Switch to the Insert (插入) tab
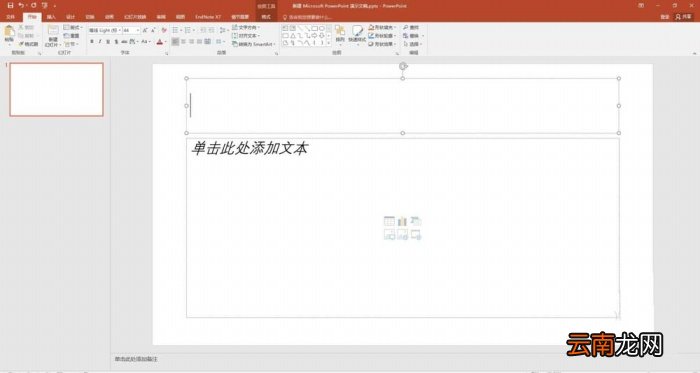The height and width of the screenshot is (373, 700). 51,17
